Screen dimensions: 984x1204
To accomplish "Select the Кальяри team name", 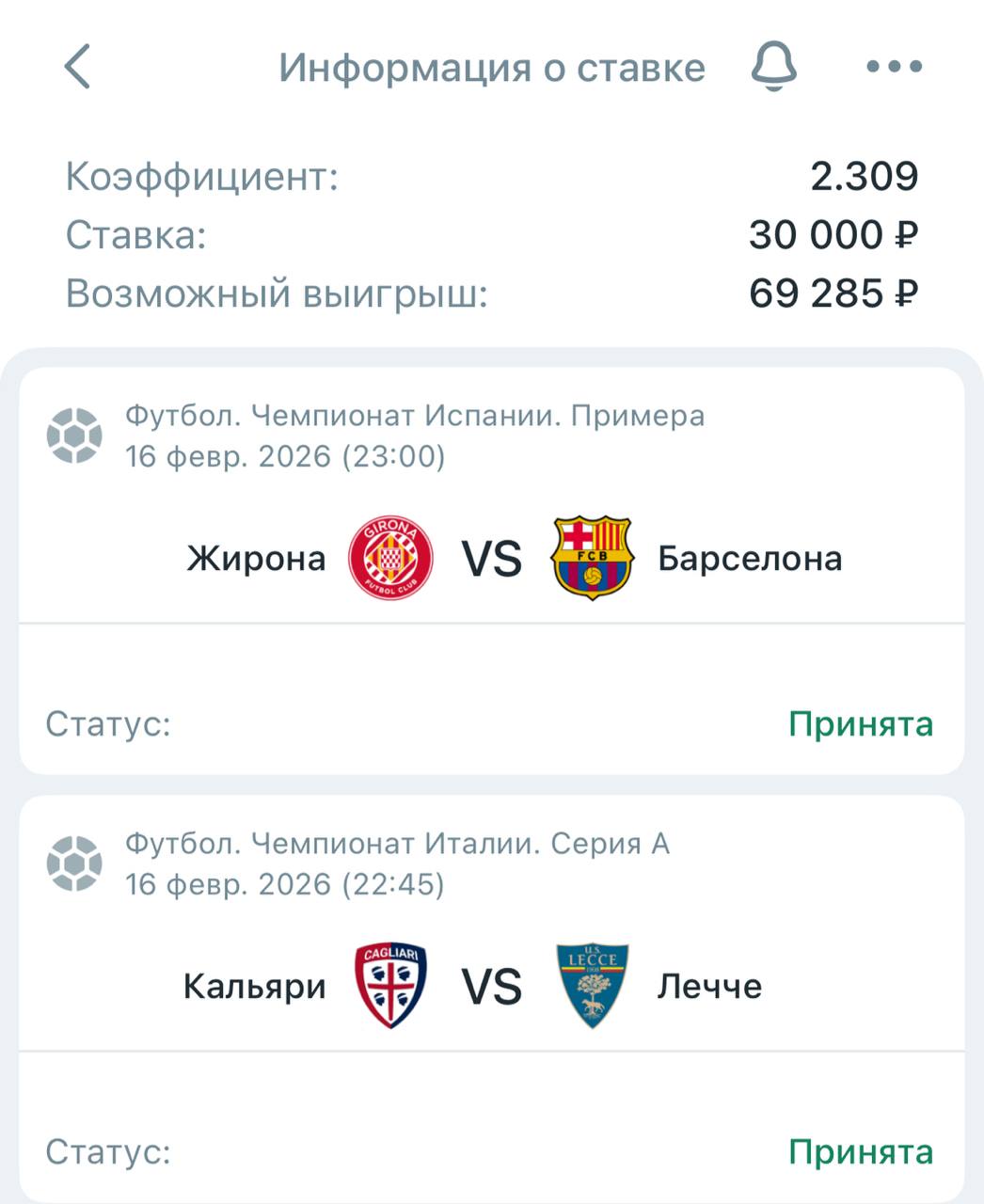I will tap(254, 987).
